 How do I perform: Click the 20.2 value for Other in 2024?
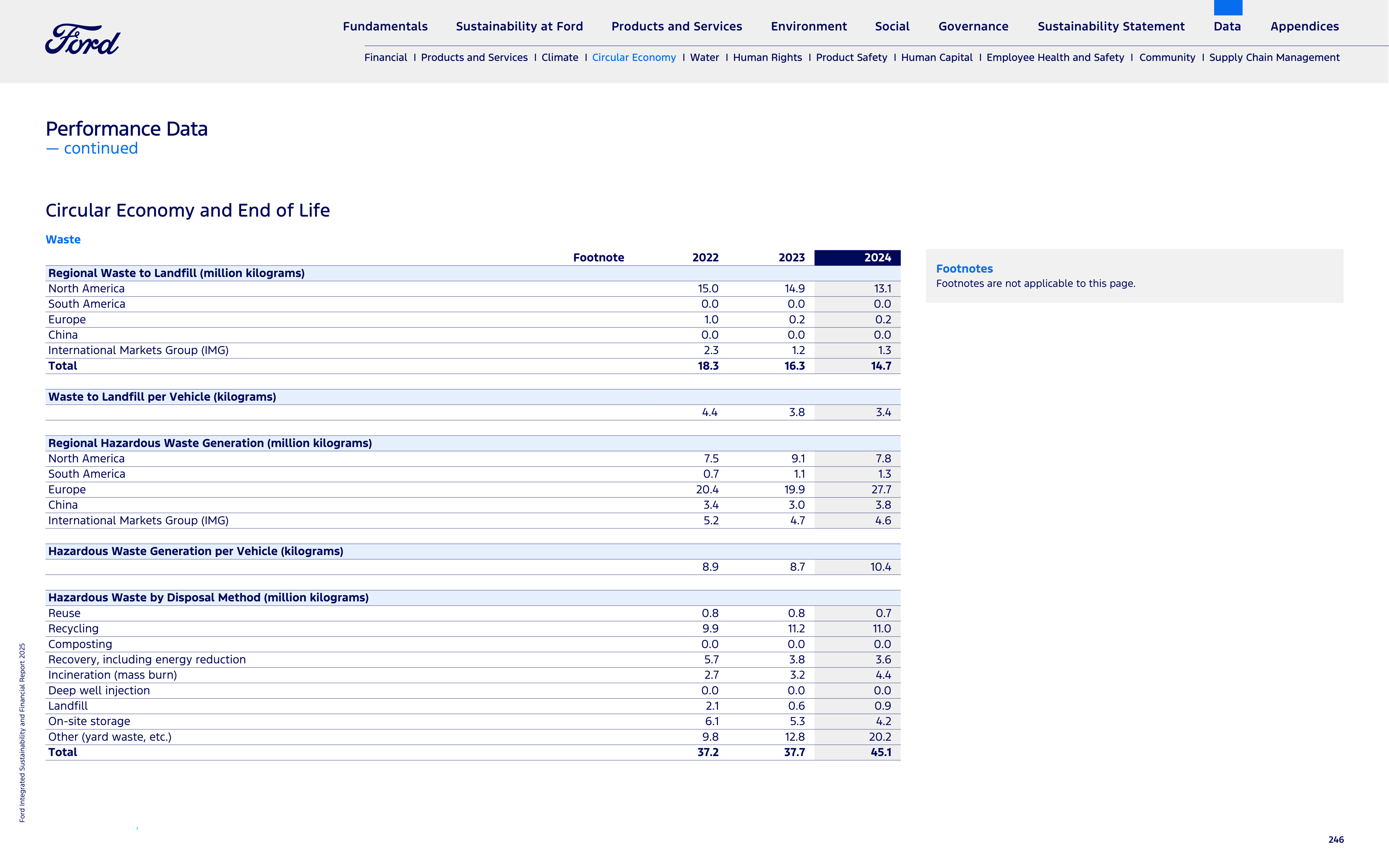(x=880, y=737)
